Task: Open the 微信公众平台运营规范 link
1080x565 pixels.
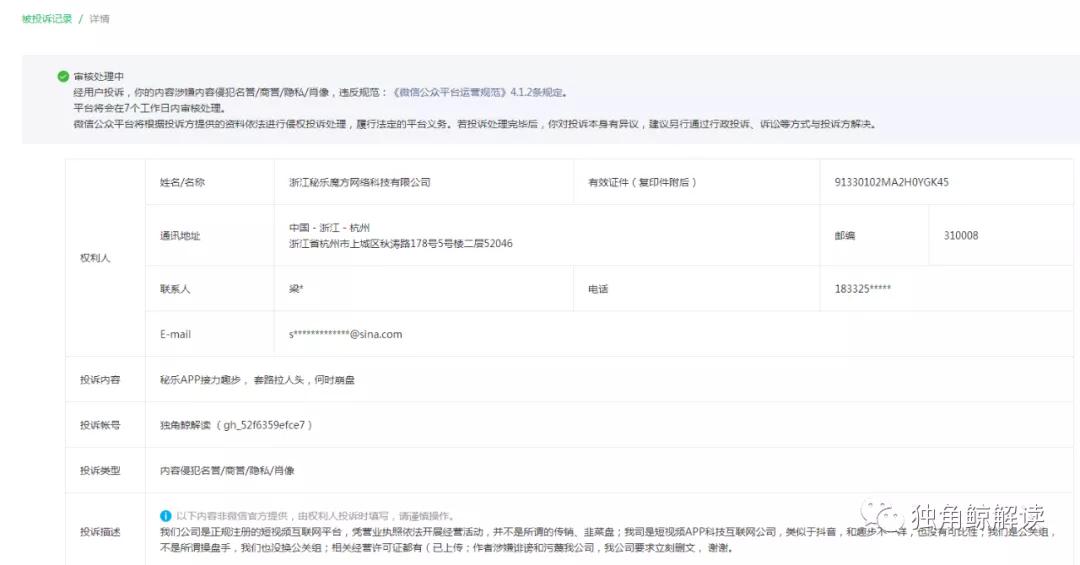Action: (450, 92)
